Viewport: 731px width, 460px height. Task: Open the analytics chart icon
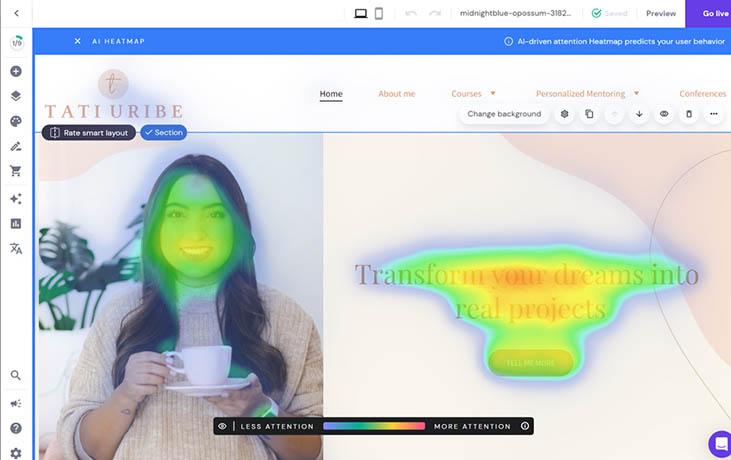click(16, 224)
